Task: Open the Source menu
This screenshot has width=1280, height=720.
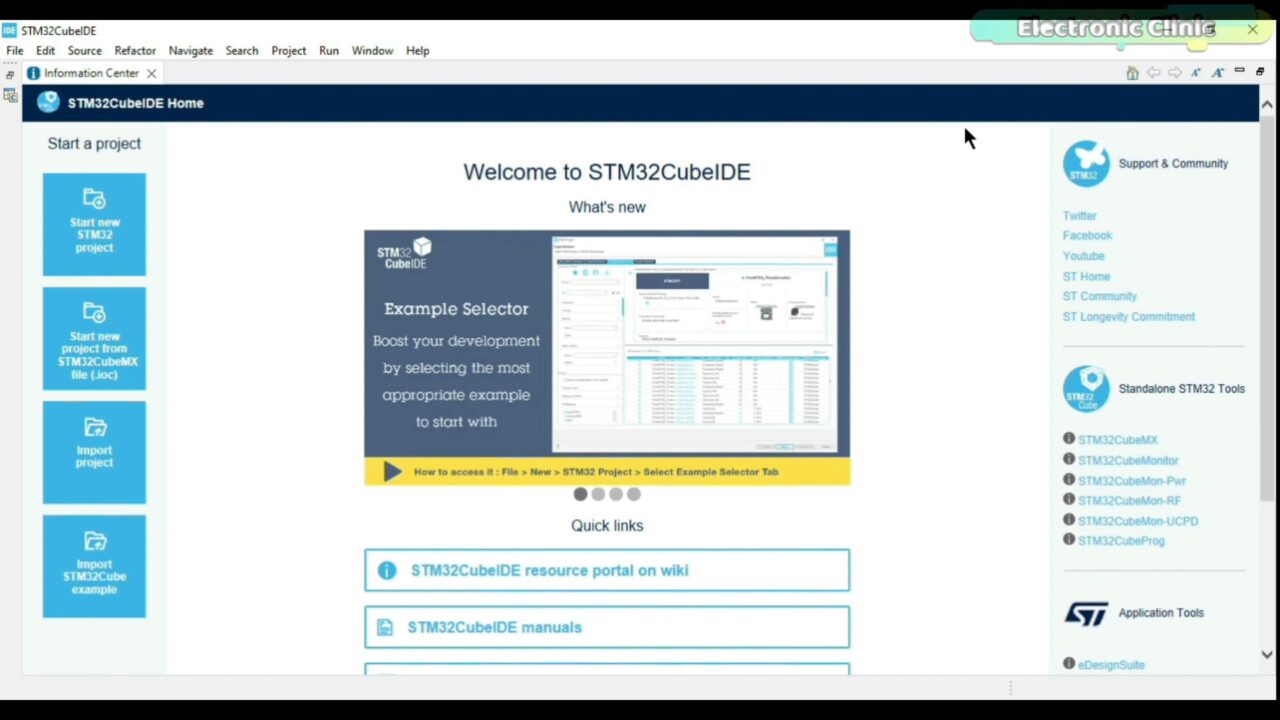Action: pos(85,50)
